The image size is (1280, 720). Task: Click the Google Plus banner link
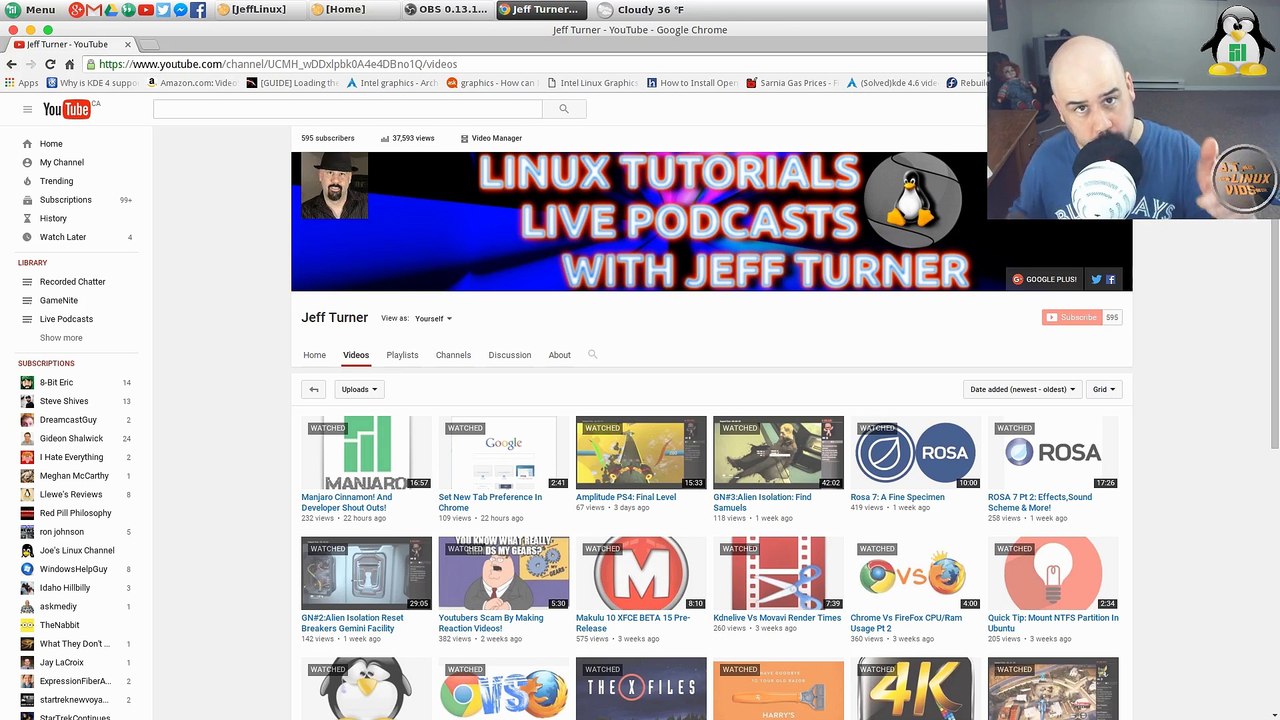click(1045, 280)
